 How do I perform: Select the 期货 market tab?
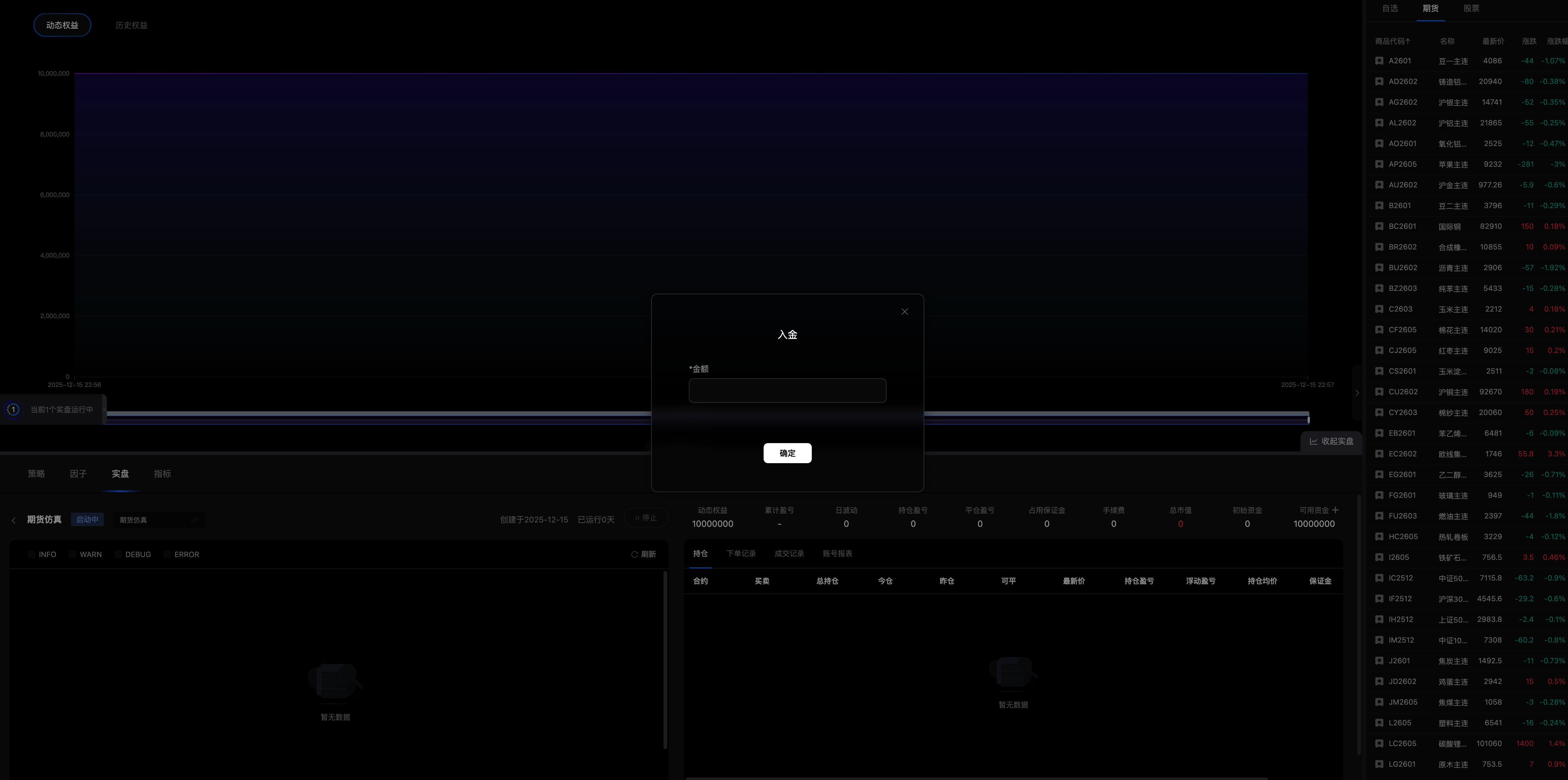pyautogui.click(x=1431, y=9)
